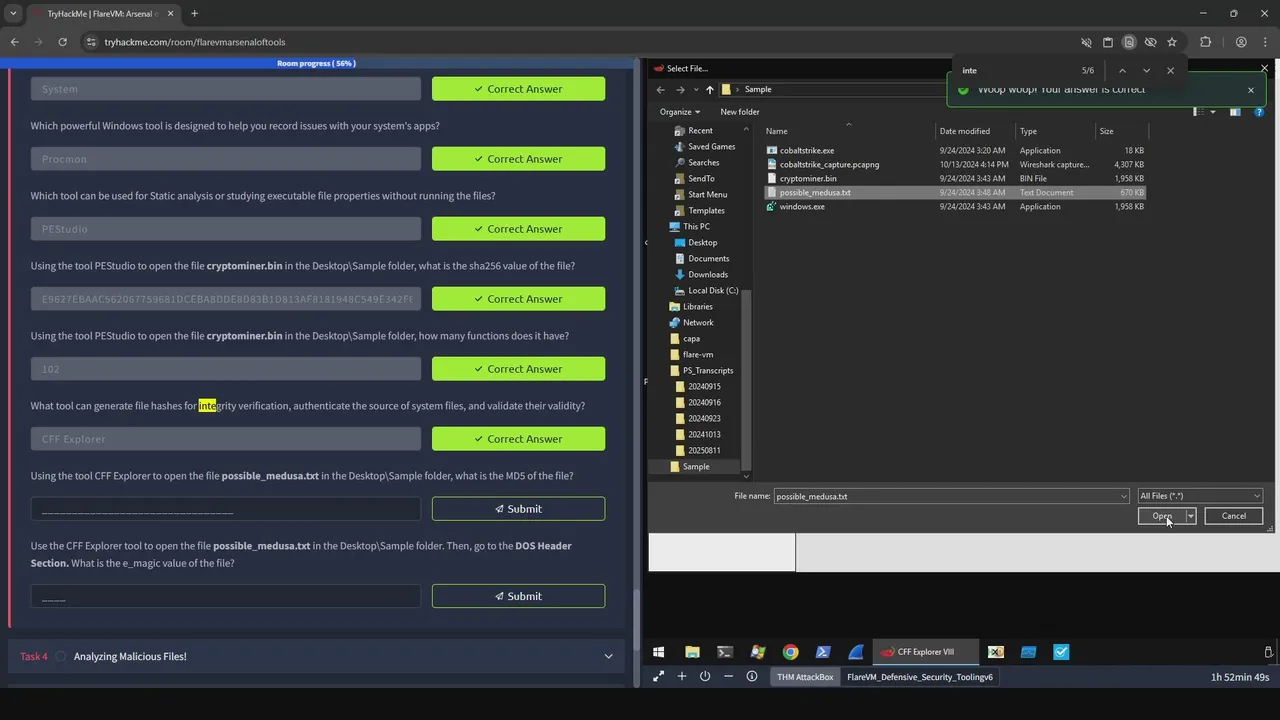Screen dimensions: 1280x720
Task: Go back in the file dialog
Action: coord(661,89)
